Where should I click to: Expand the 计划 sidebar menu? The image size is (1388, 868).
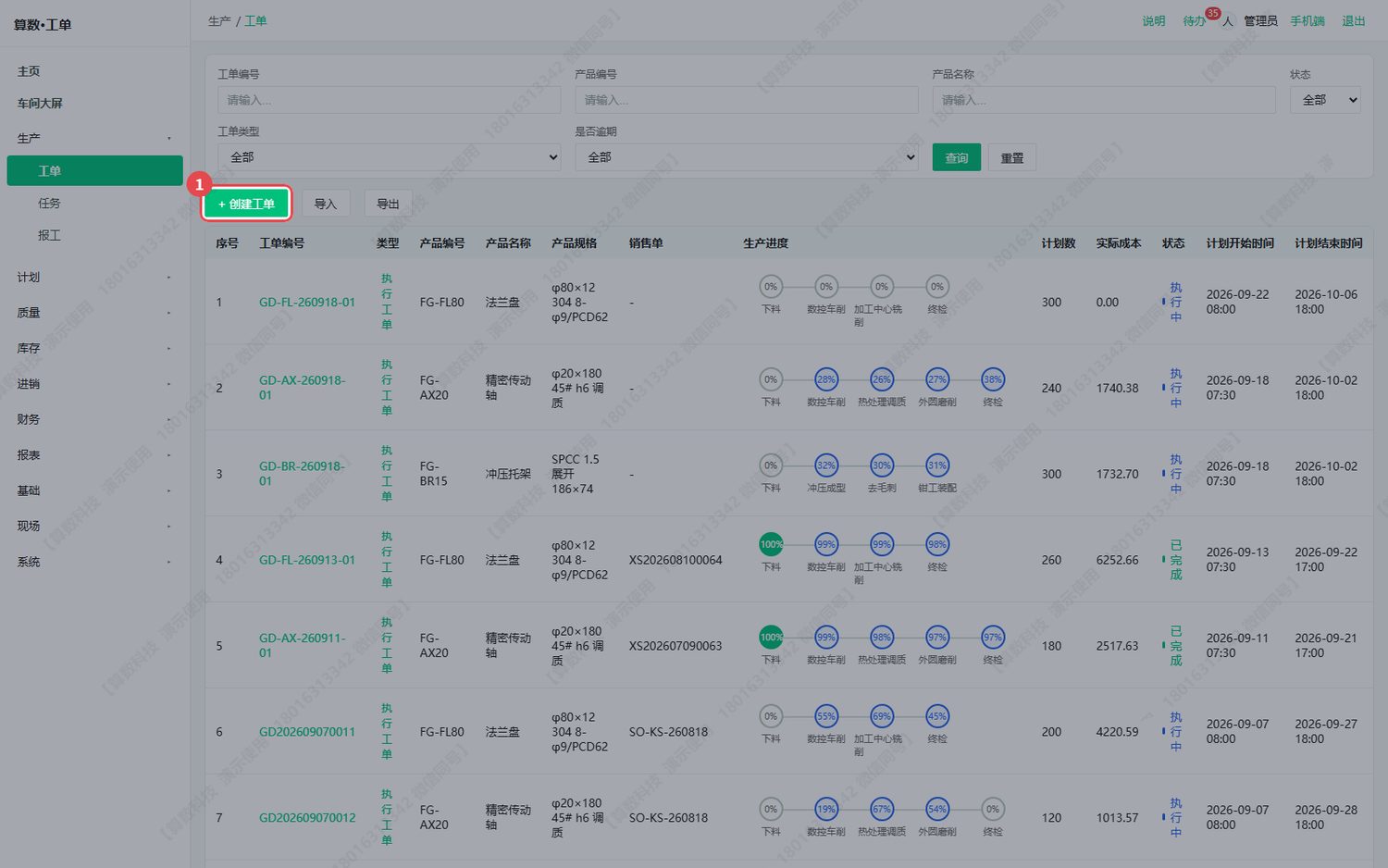(94, 277)
